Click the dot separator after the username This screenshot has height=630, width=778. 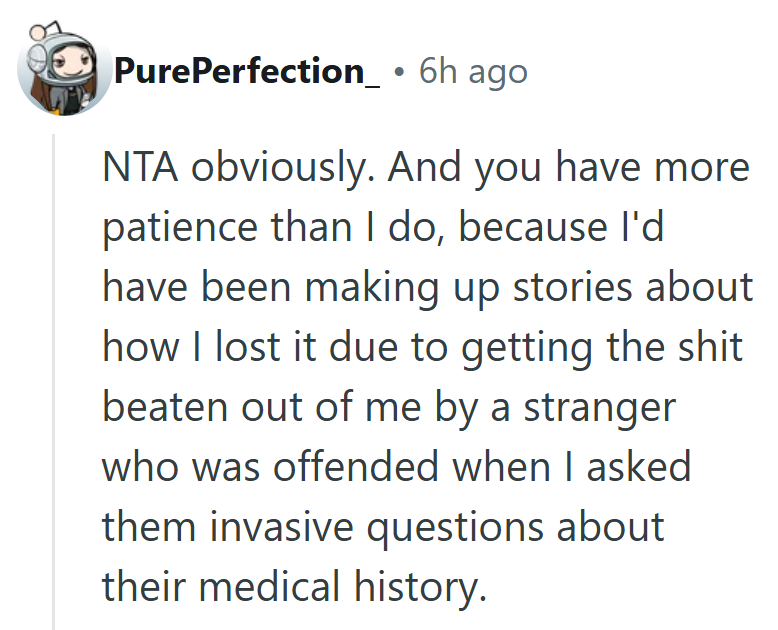[x=400, y=73]
